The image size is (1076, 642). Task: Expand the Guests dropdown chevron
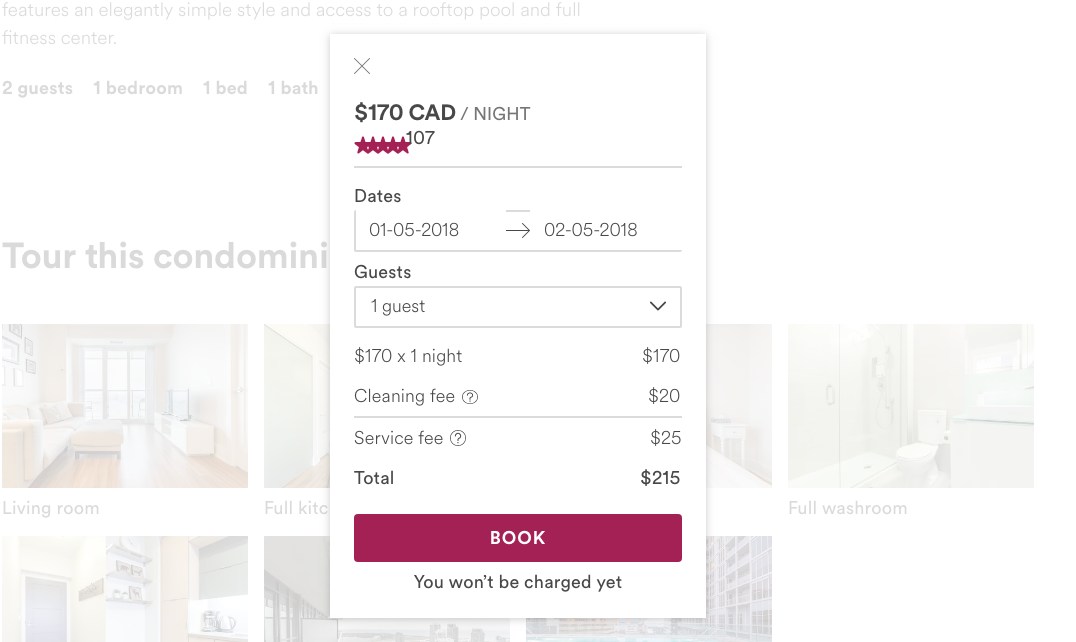pos(657,306)
